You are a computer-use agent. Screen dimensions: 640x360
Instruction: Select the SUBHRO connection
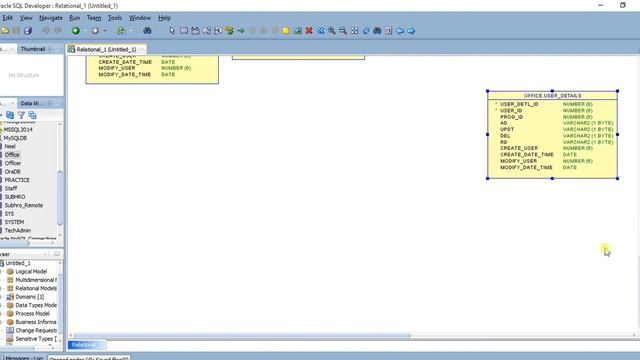[15, 197]
